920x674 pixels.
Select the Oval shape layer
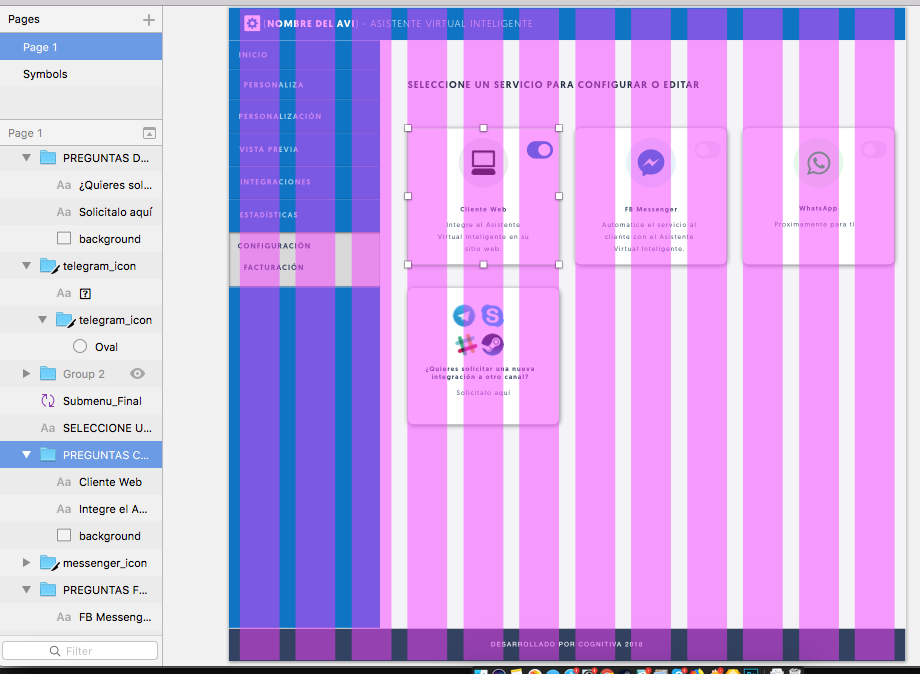[x=81, y=347]
